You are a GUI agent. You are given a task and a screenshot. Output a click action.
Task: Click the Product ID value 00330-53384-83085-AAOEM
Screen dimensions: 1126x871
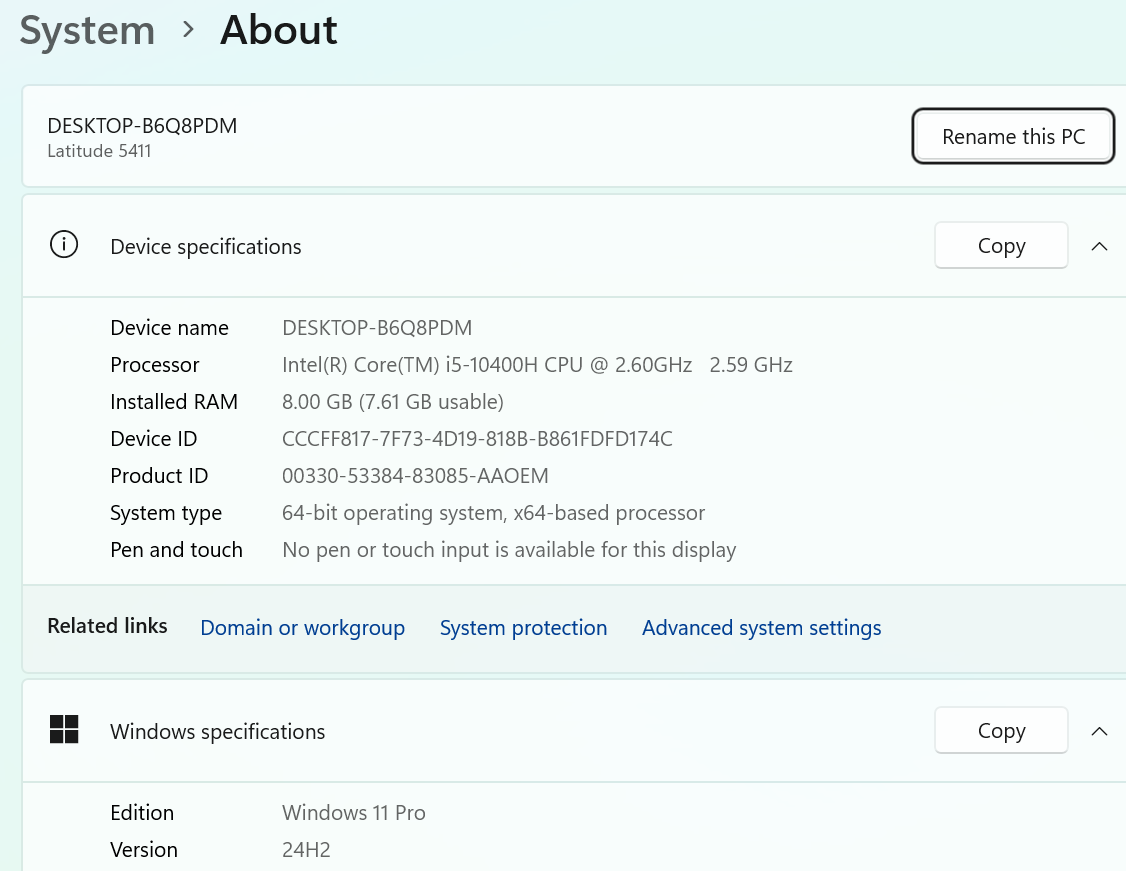point(415,476)
